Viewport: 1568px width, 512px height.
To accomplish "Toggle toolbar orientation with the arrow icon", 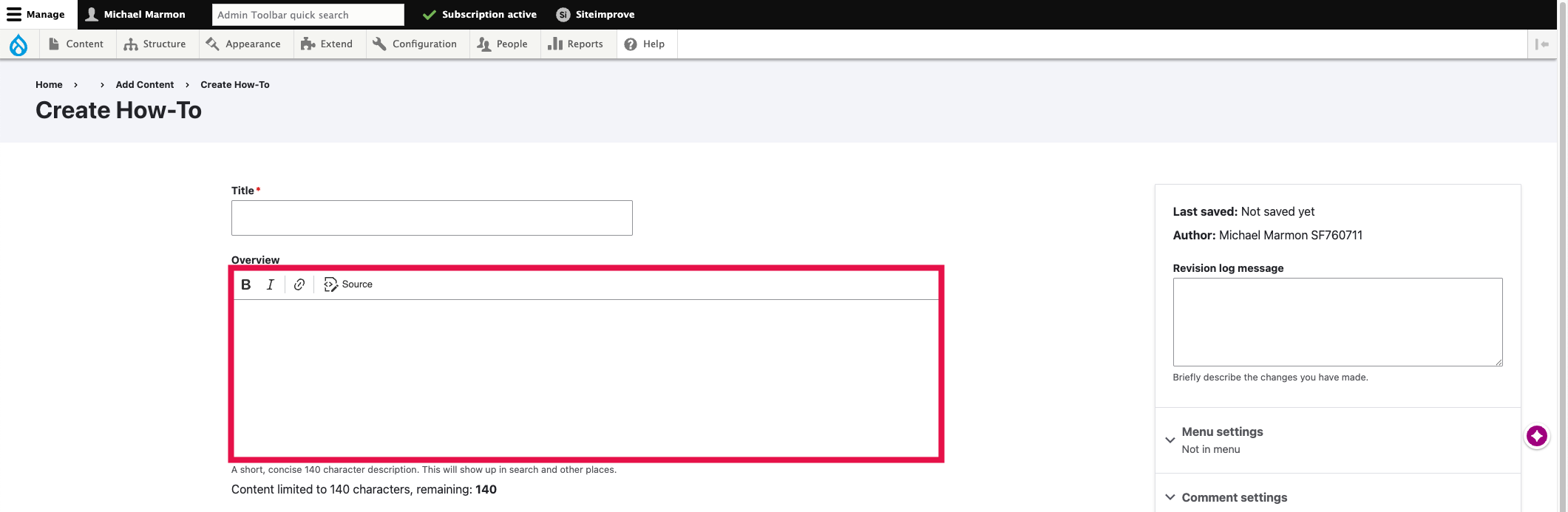I will (1541, 44).
